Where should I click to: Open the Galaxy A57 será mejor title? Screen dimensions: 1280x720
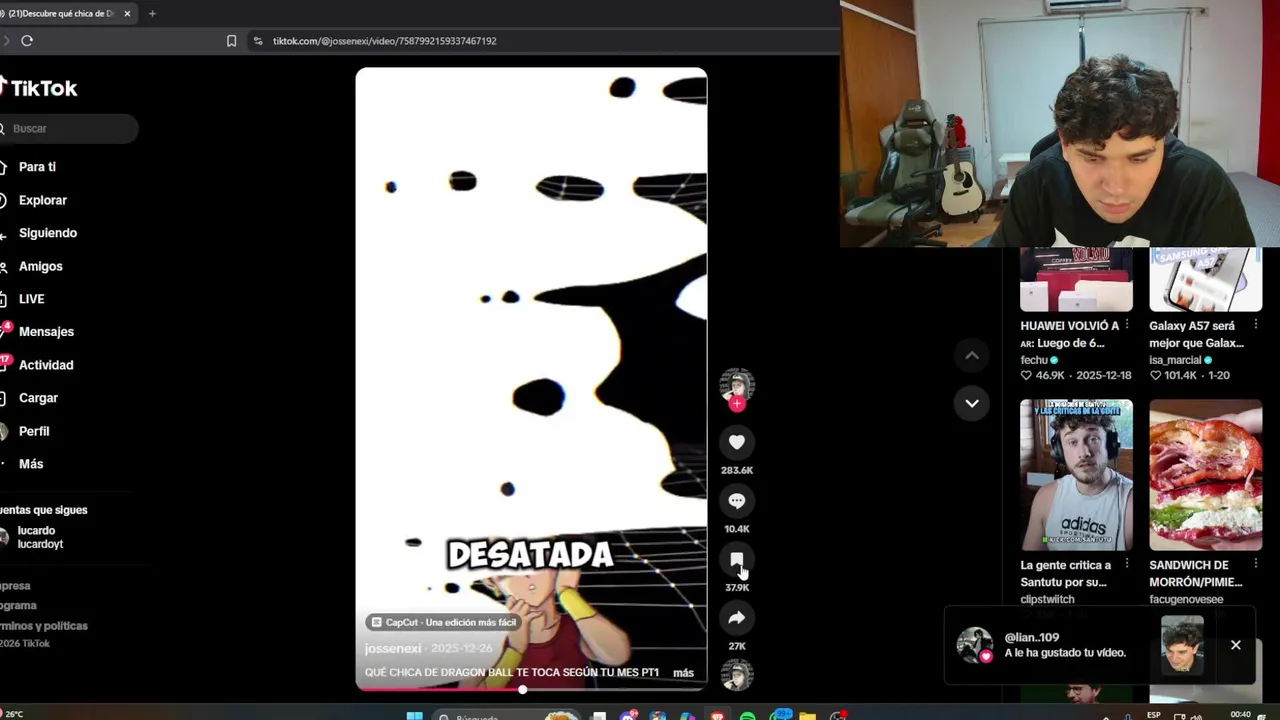point(1197,334)
